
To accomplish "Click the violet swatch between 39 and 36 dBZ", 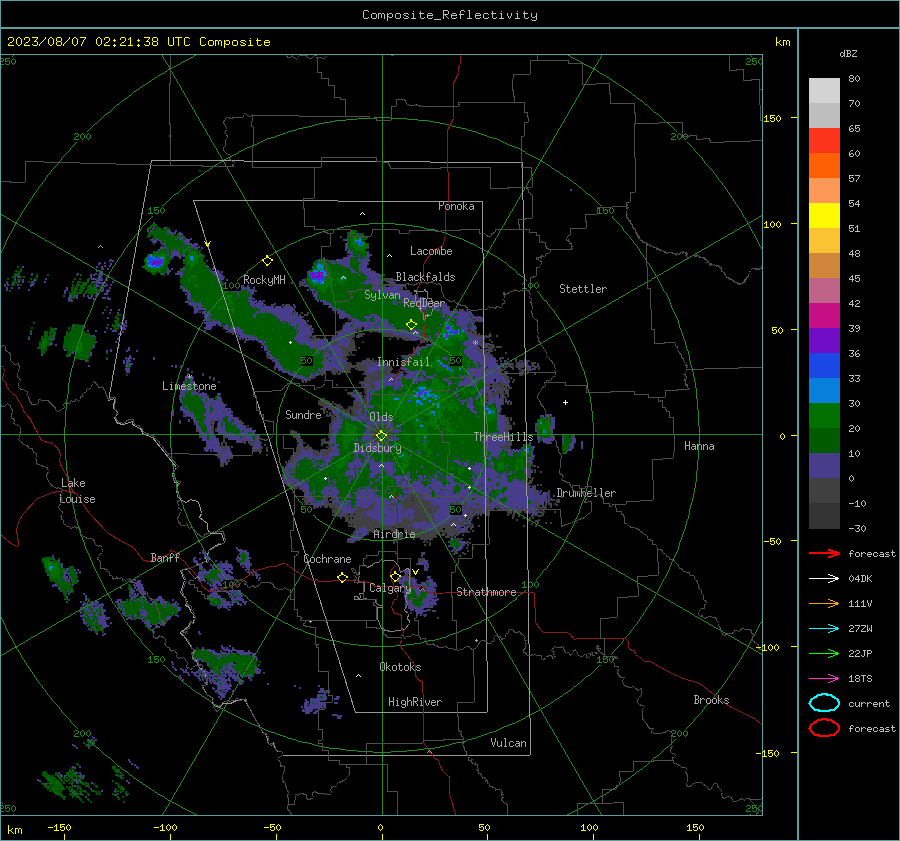I will [824, 340].
